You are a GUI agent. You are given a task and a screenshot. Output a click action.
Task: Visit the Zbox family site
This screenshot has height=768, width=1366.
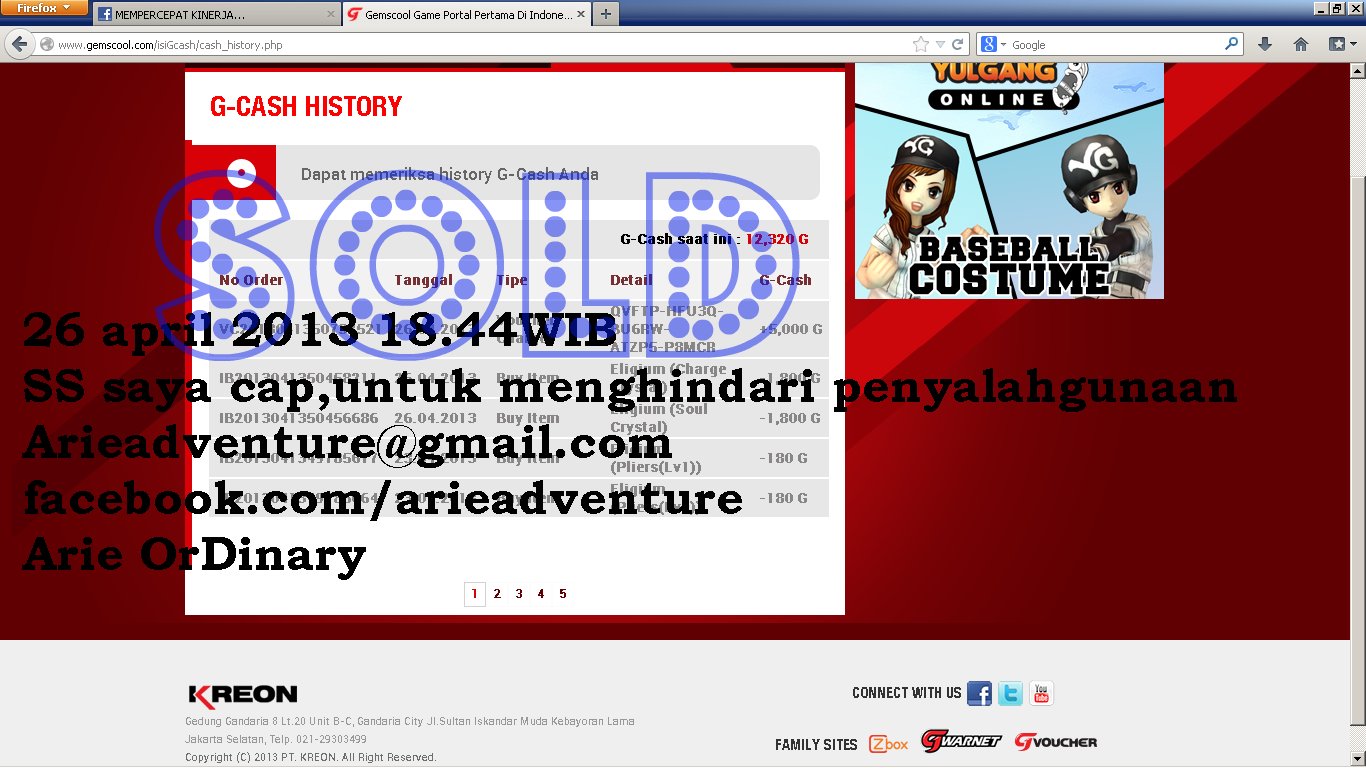click(x=888, y=744)
